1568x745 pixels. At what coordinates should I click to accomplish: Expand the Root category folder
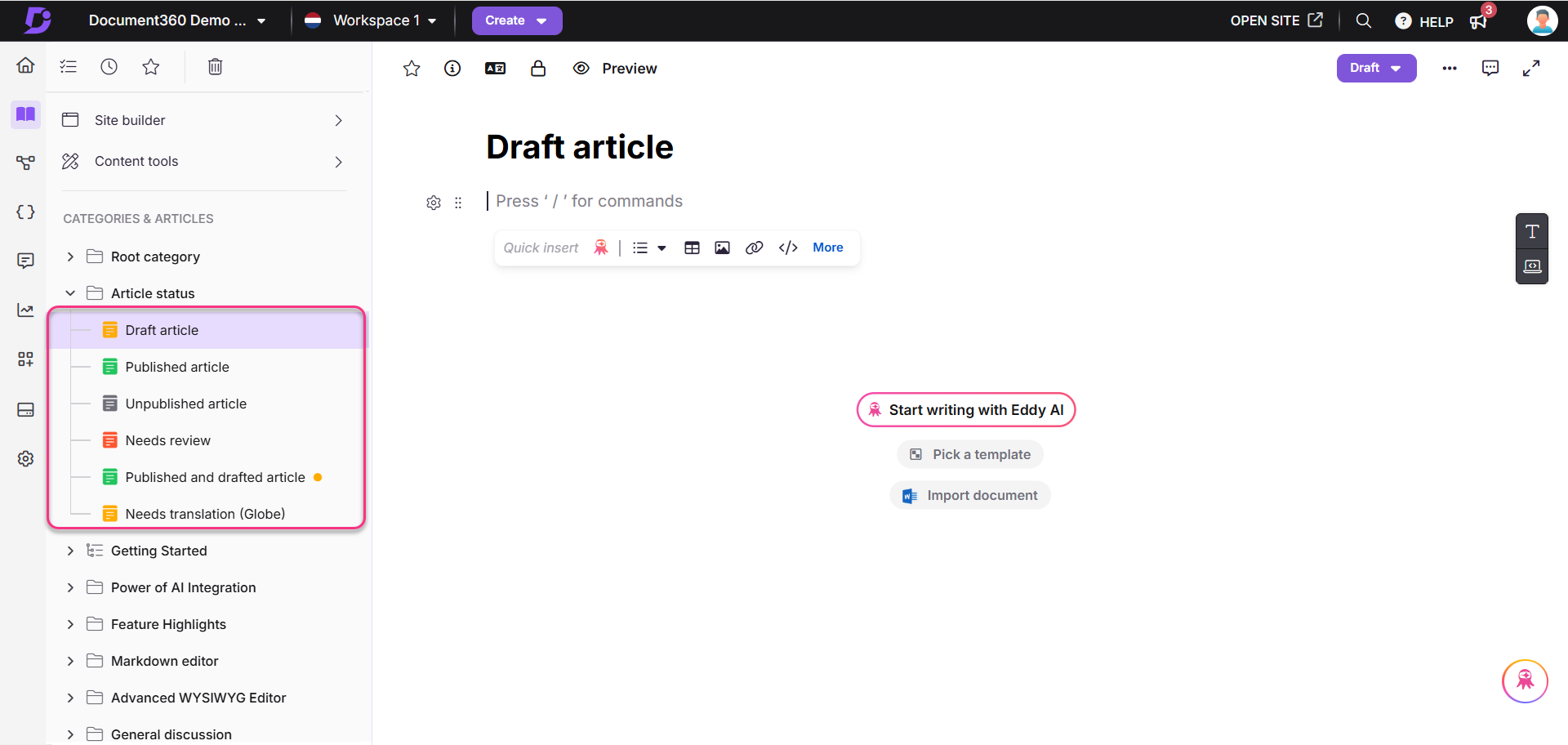[x=70, y=257]
